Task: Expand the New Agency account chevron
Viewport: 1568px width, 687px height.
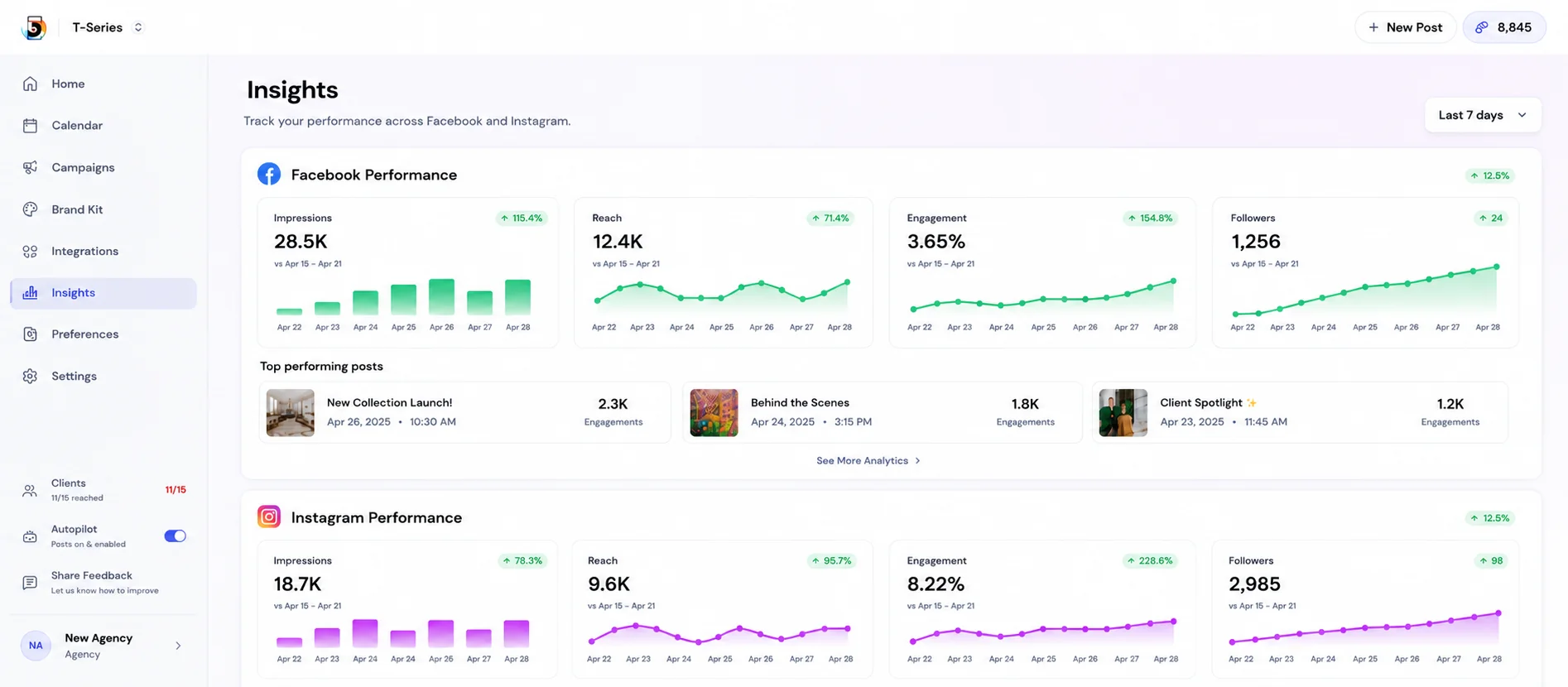Action: [178, 646]
